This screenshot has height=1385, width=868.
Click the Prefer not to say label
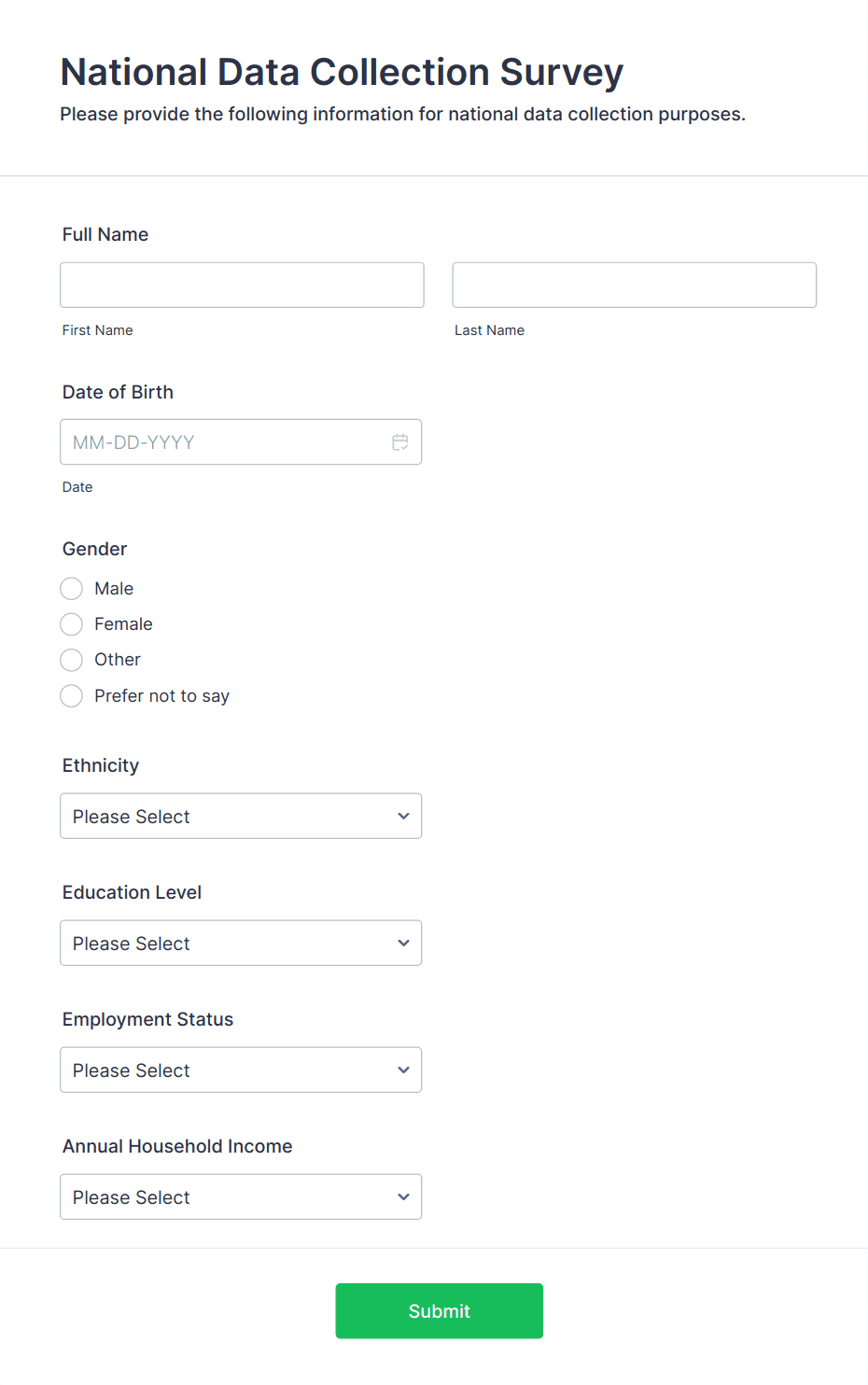[x=161, y=696]
